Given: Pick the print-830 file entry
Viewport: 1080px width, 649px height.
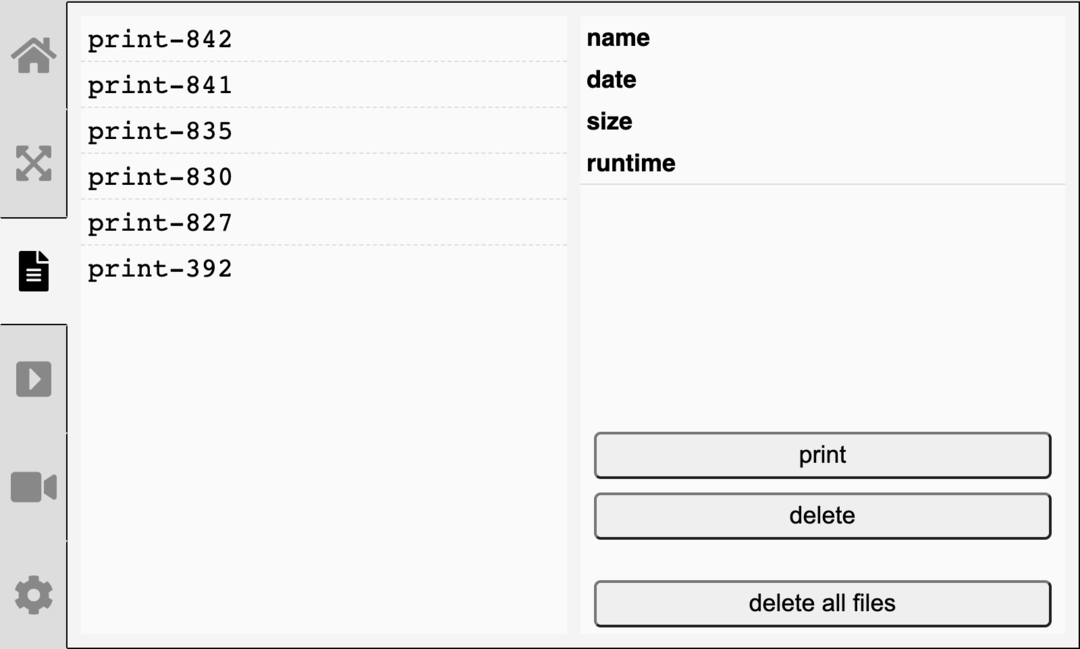Looking at the screenshot, I should 160,177.
